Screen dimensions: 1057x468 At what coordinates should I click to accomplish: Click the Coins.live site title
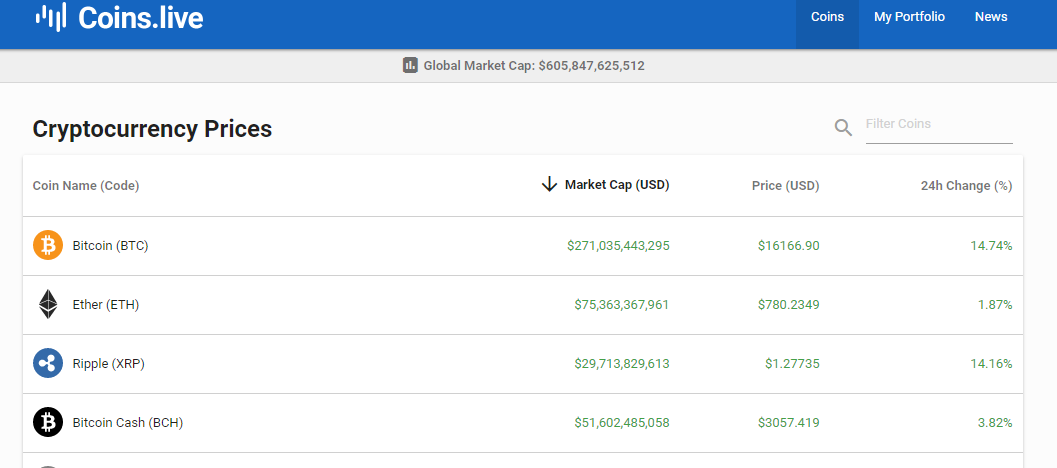140,18
